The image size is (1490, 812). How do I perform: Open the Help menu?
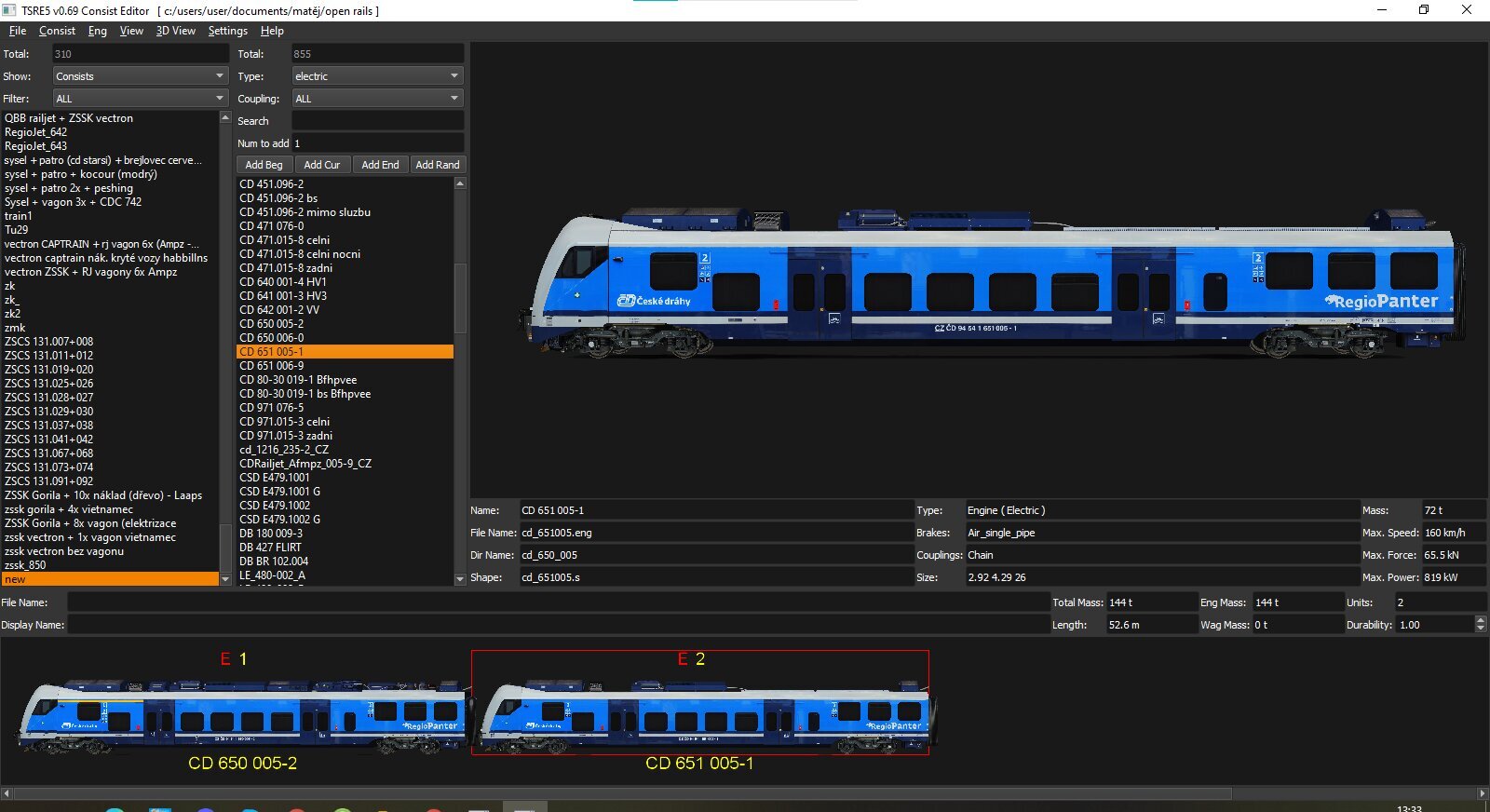click(272, 31)
